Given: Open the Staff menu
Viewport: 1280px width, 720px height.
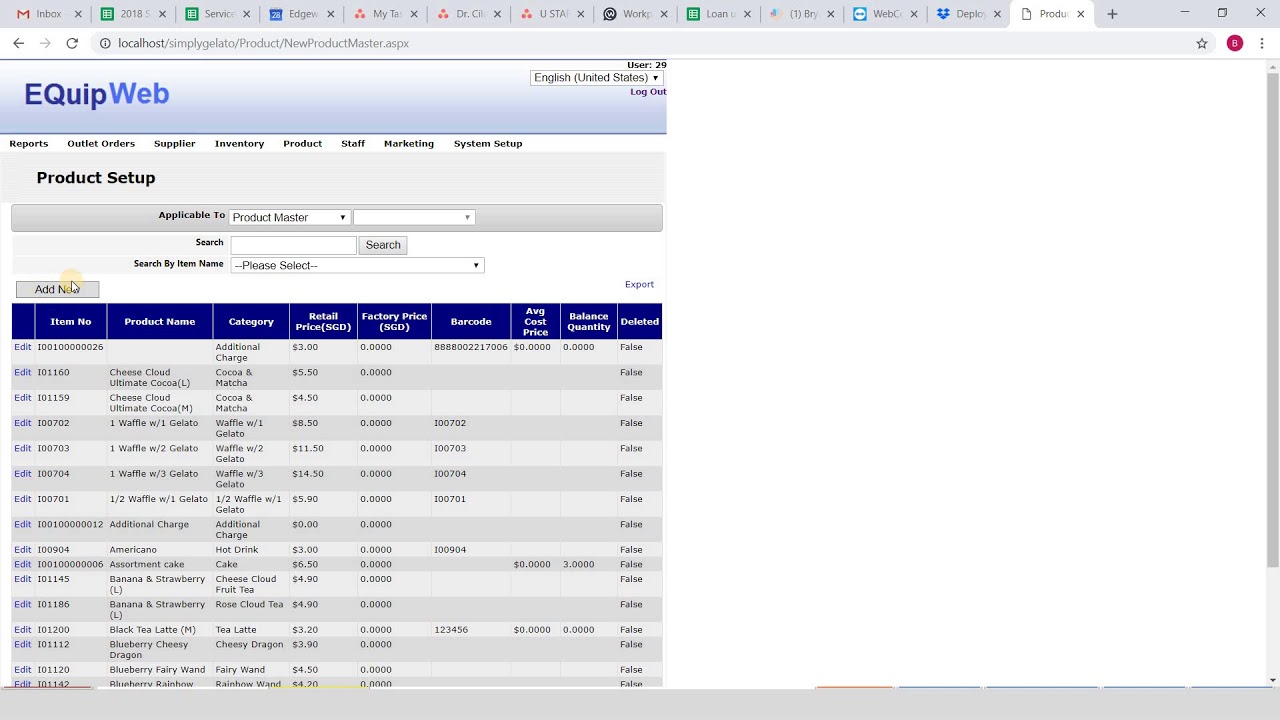Looking at the screenshot, I should click(x=353, y=144).
